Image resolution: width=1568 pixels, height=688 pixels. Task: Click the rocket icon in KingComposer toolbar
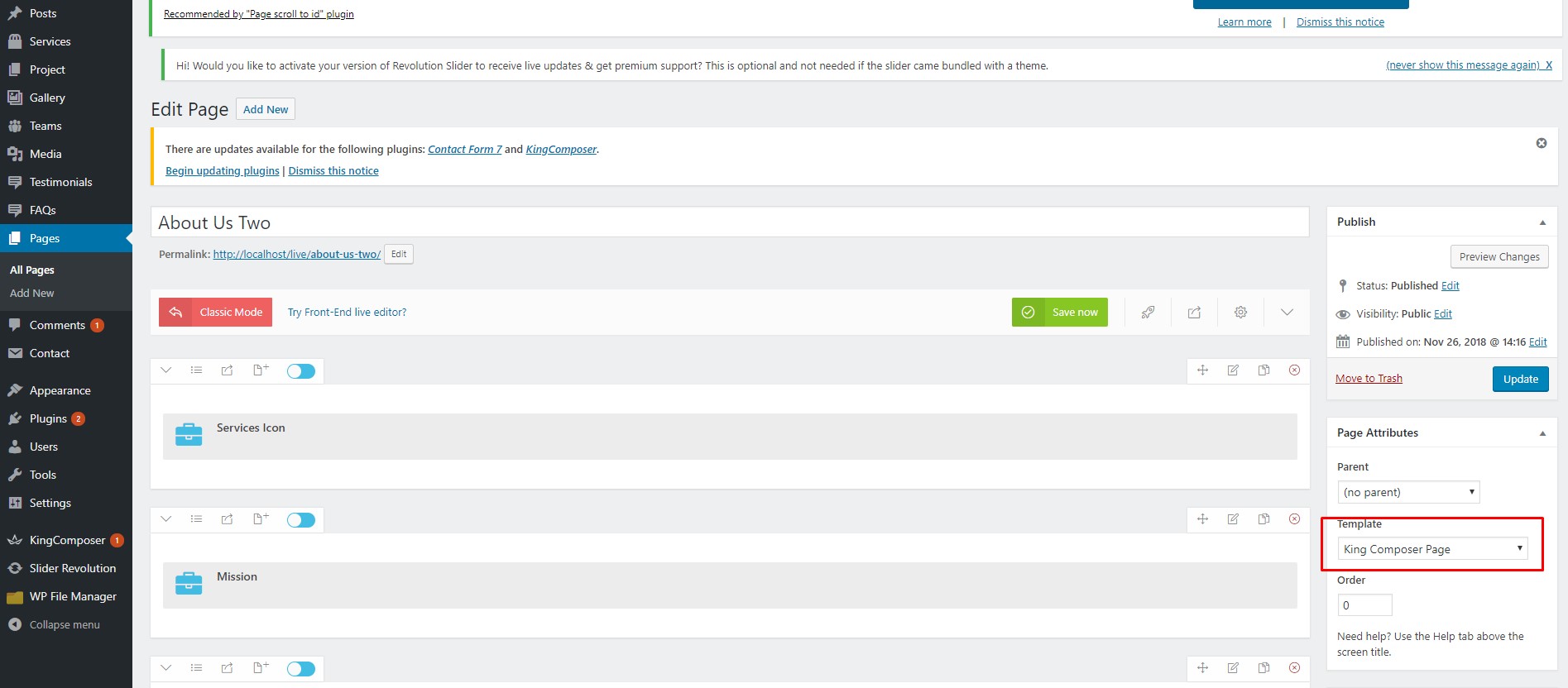tap(1148, 313)
